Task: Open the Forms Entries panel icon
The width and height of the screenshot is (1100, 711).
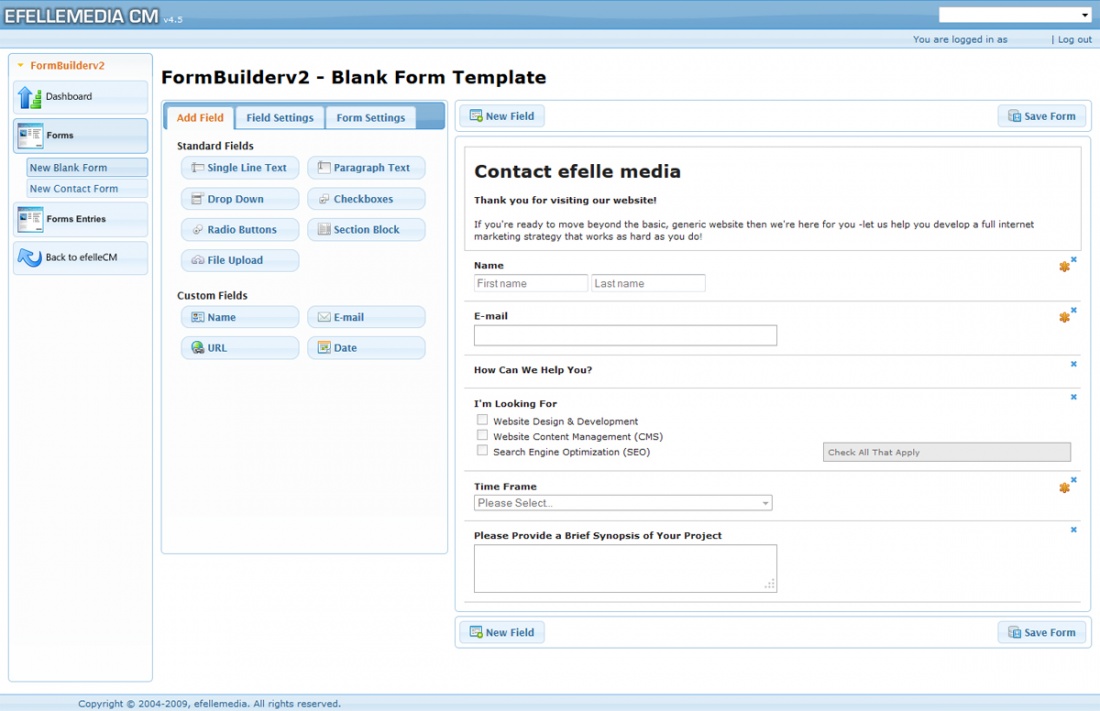Action: click(29, 219)
